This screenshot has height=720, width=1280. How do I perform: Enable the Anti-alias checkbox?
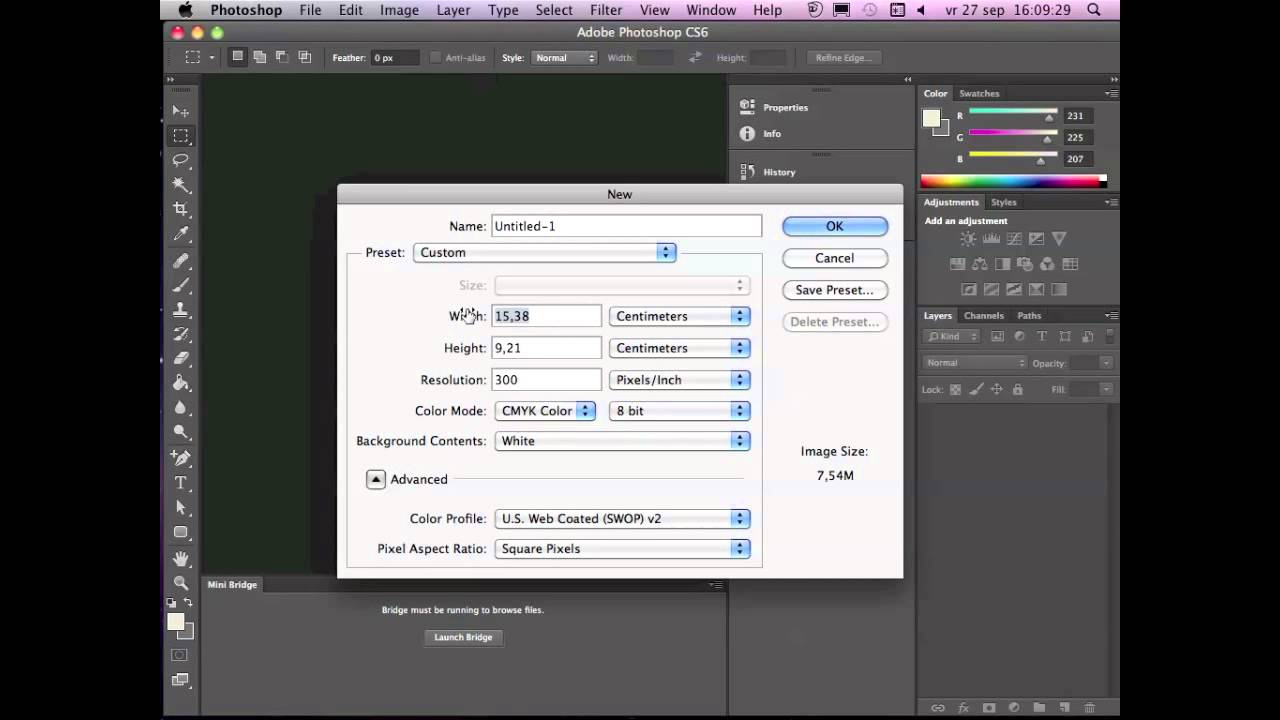tap(435, 58)
